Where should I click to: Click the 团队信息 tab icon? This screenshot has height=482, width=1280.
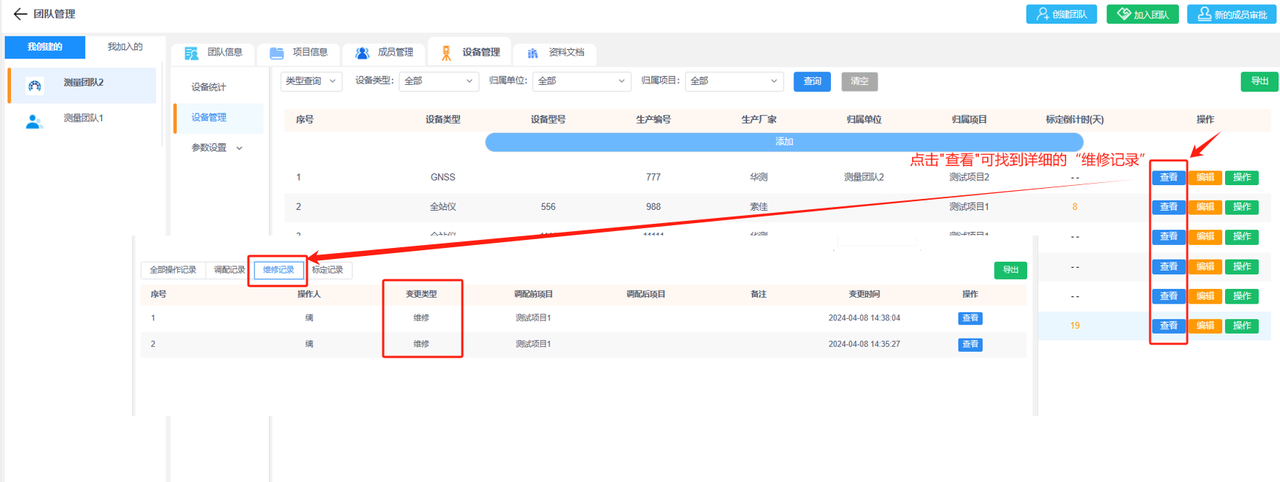pyautogui.click(x=191, y=52)
